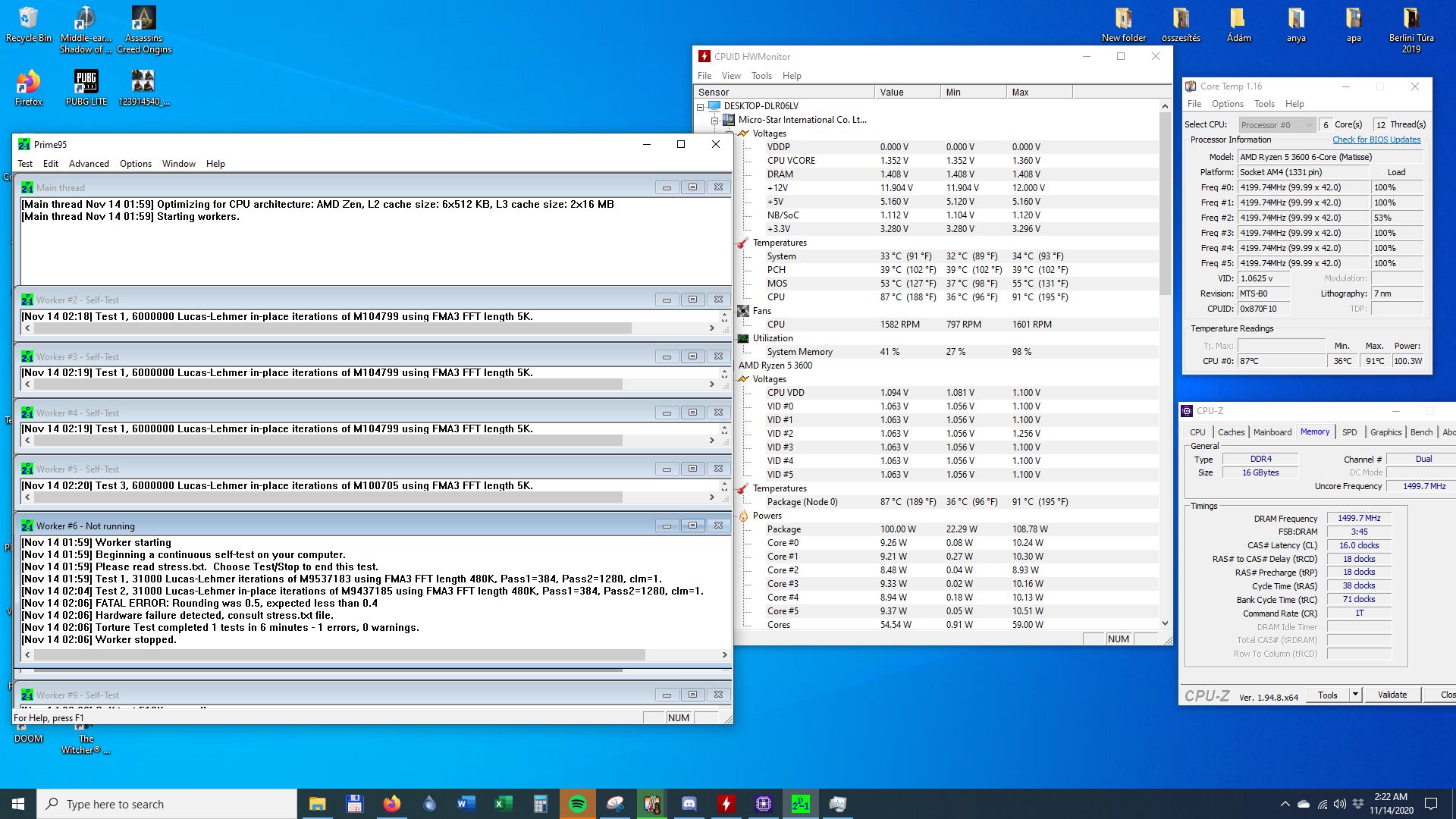The width and height of the screenshot is (1456, 819).
Task: Select the anya folder on desktop
Action: click(1295, 25)
